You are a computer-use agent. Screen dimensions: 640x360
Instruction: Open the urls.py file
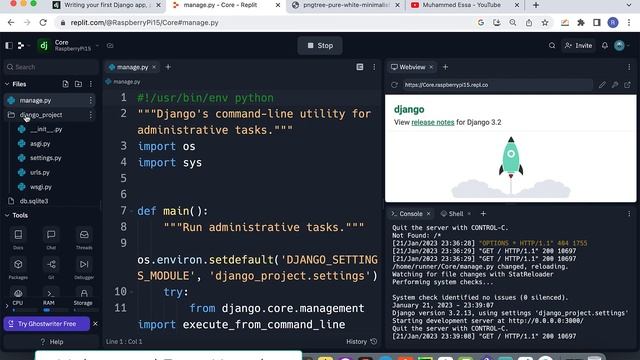click(x=40, y=172)
